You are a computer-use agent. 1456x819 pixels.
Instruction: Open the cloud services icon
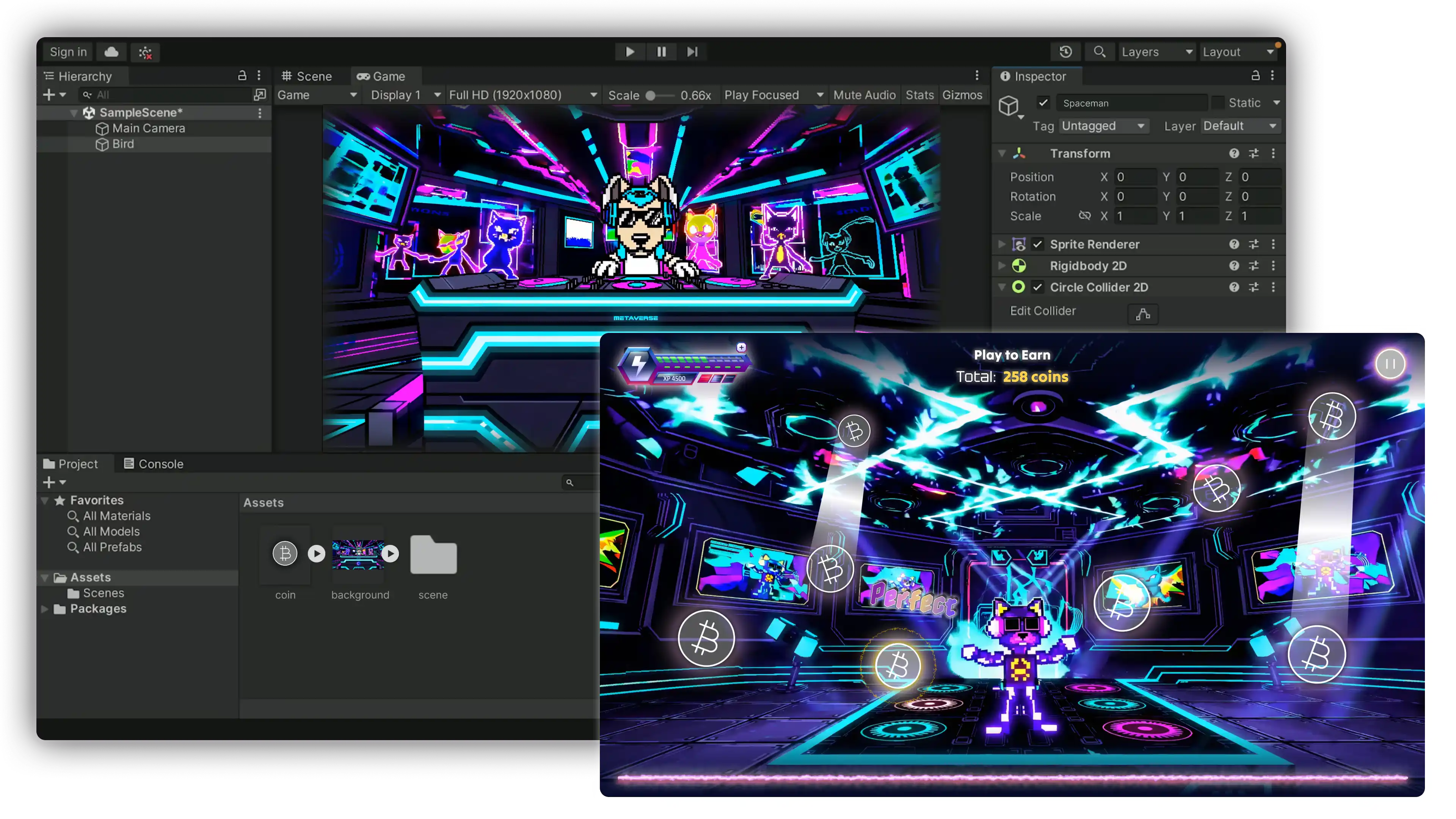111,52
